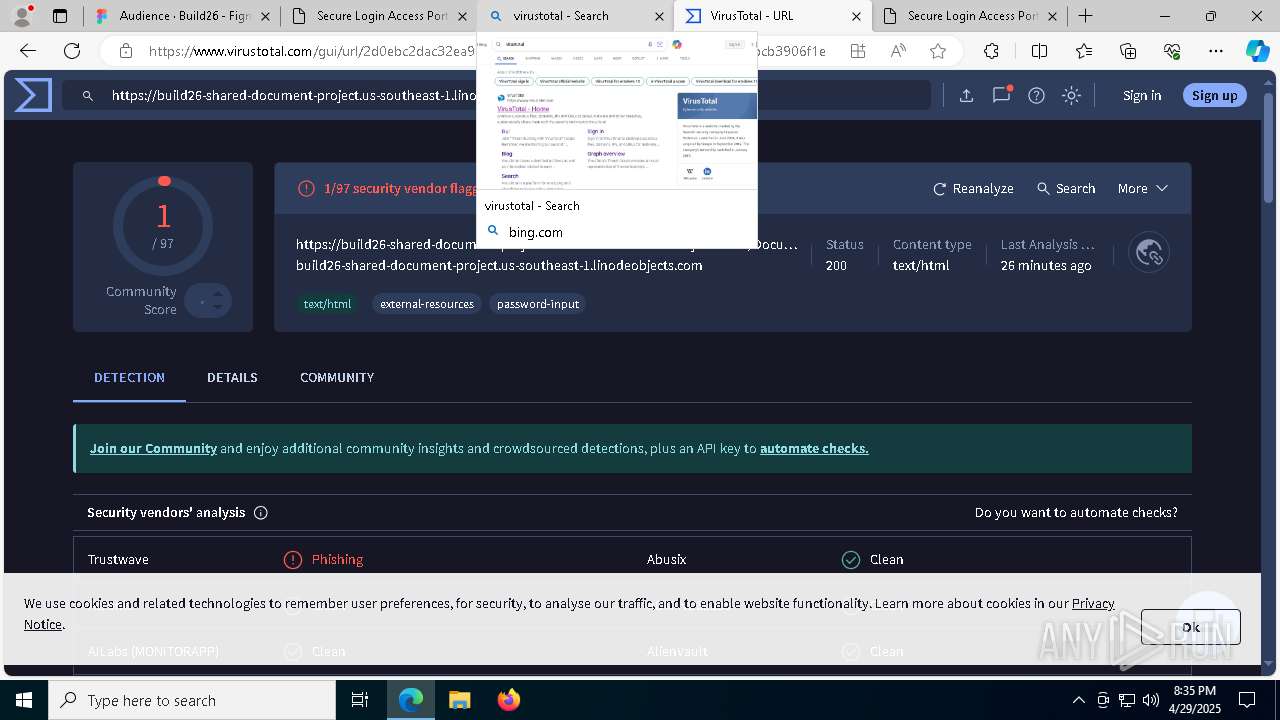Open the help question mark icon

click(x=1037, y=95)
